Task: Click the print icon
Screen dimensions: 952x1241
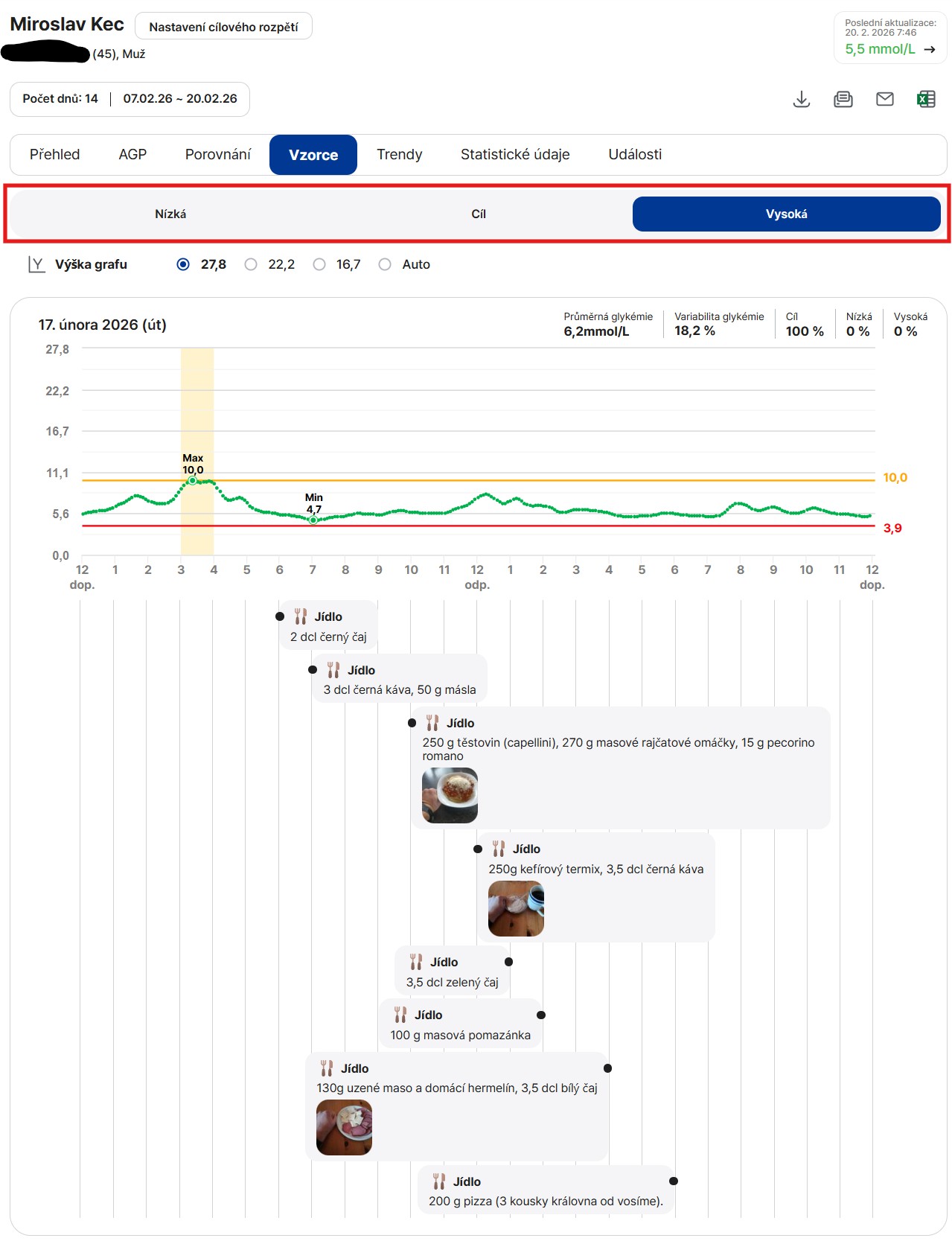Action: point(843,99)
